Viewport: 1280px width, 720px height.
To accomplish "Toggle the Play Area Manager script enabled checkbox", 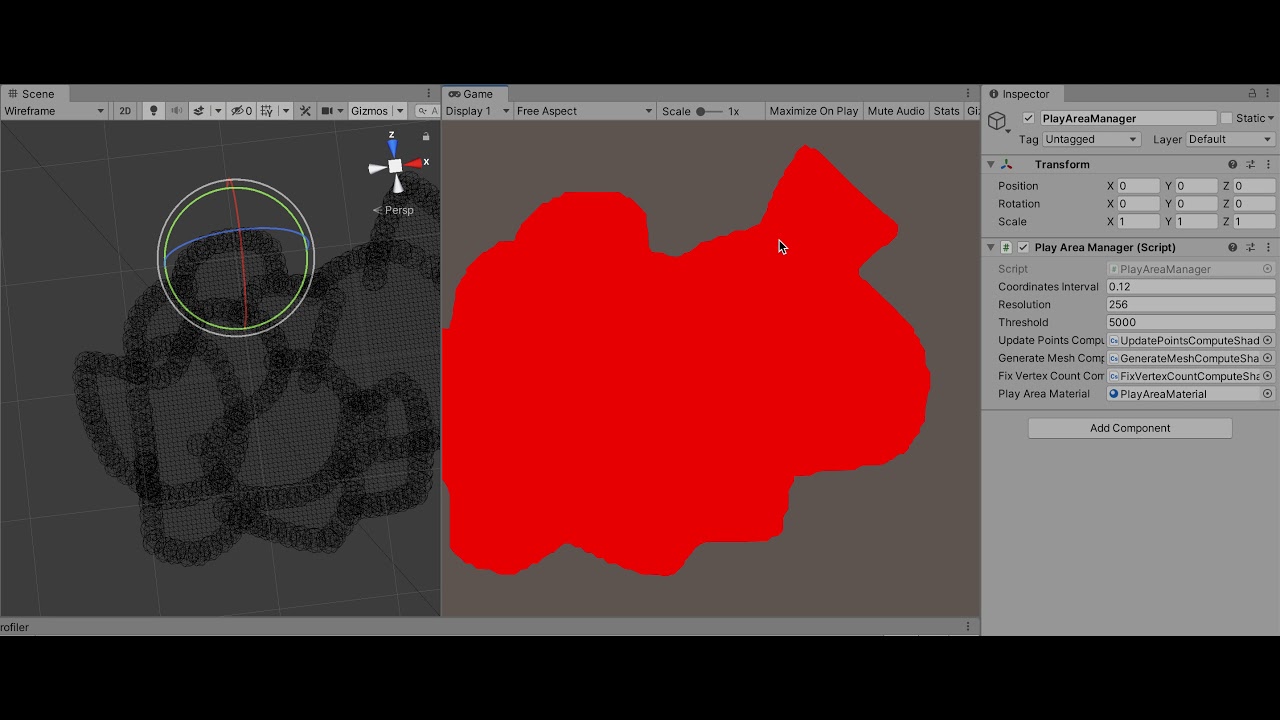I will [1023, 247].
